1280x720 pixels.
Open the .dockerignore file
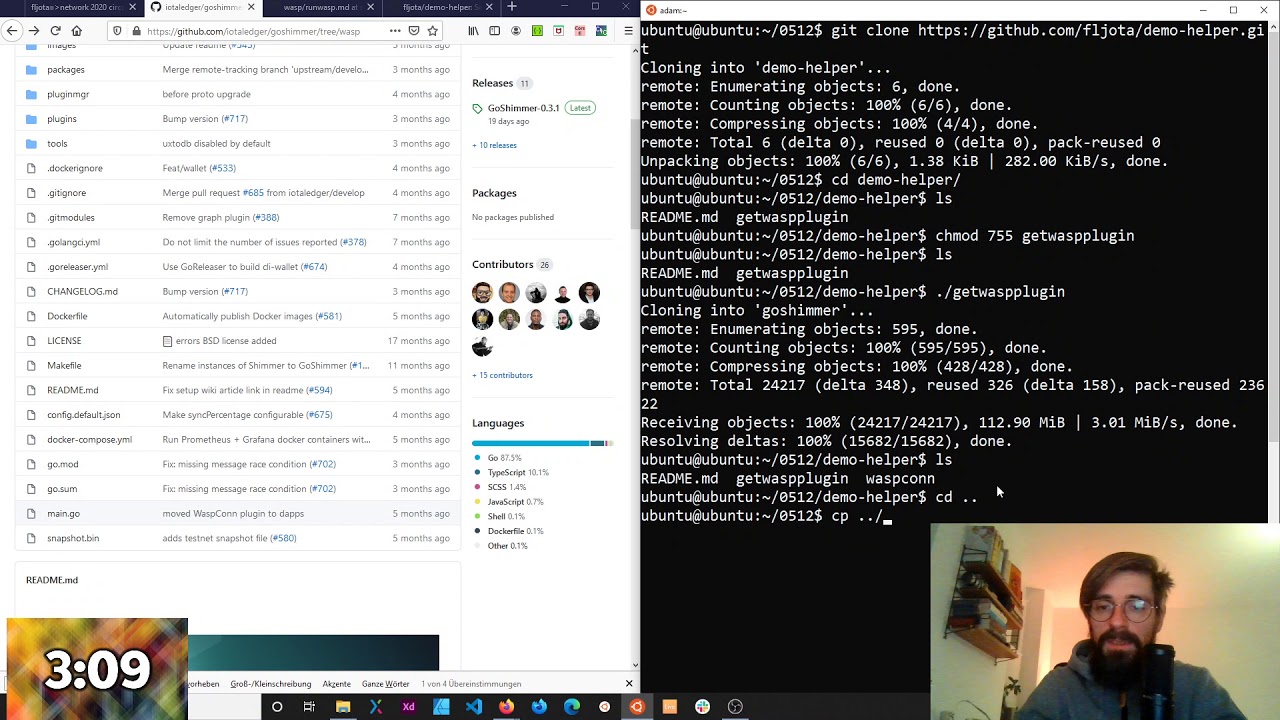(75, 168)
